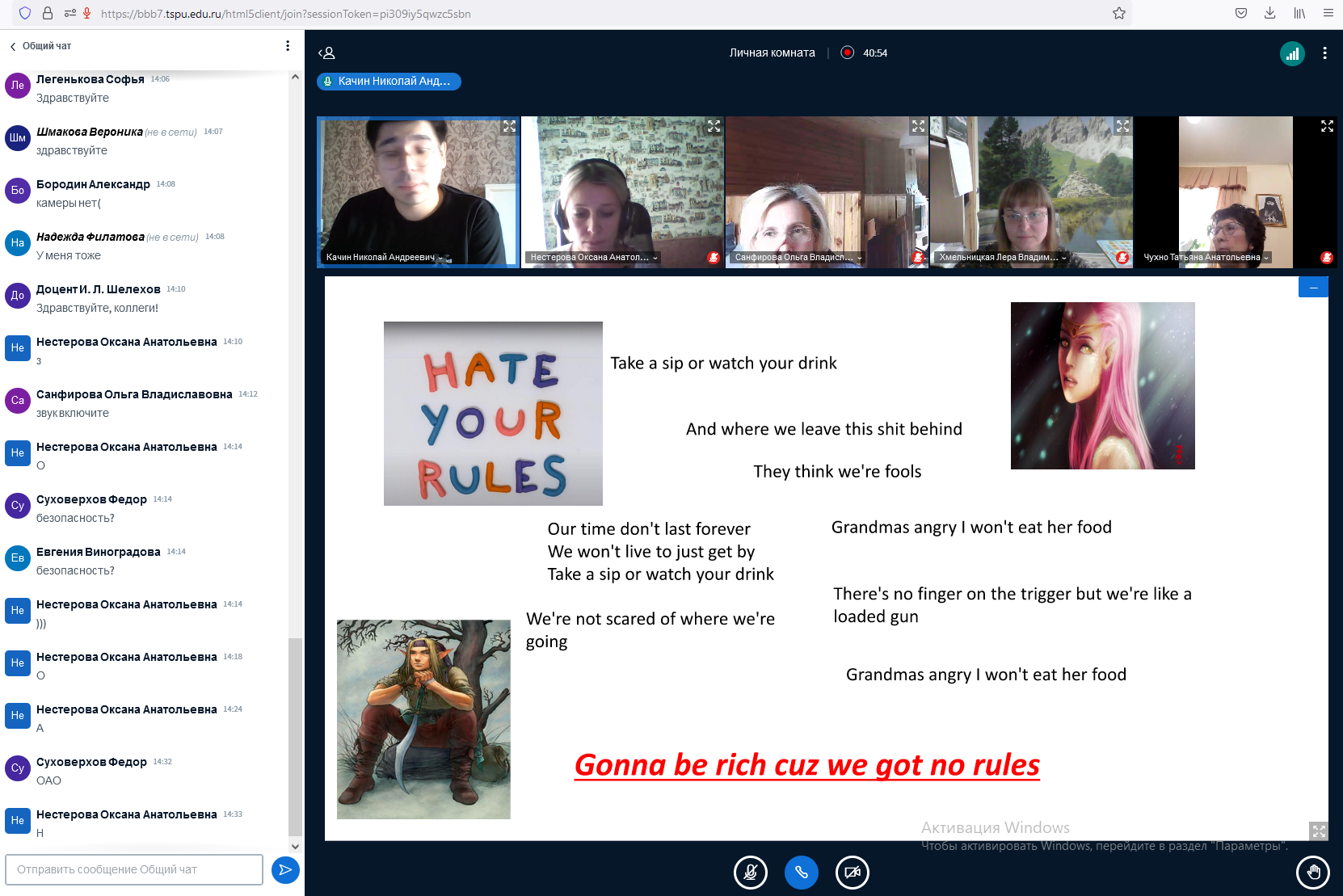Click chat scrollbar up arrow
Image resolution: width=1343 pixels, height=896 pixels.
tap(295, 78)
